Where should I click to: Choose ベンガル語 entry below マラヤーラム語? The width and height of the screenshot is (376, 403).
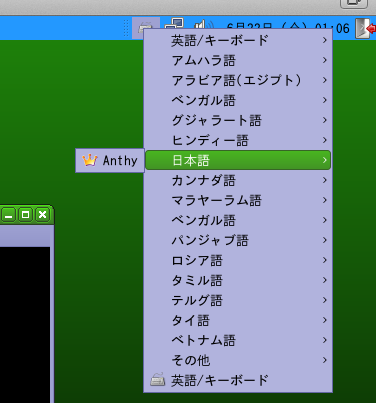(x=238, y=220)
